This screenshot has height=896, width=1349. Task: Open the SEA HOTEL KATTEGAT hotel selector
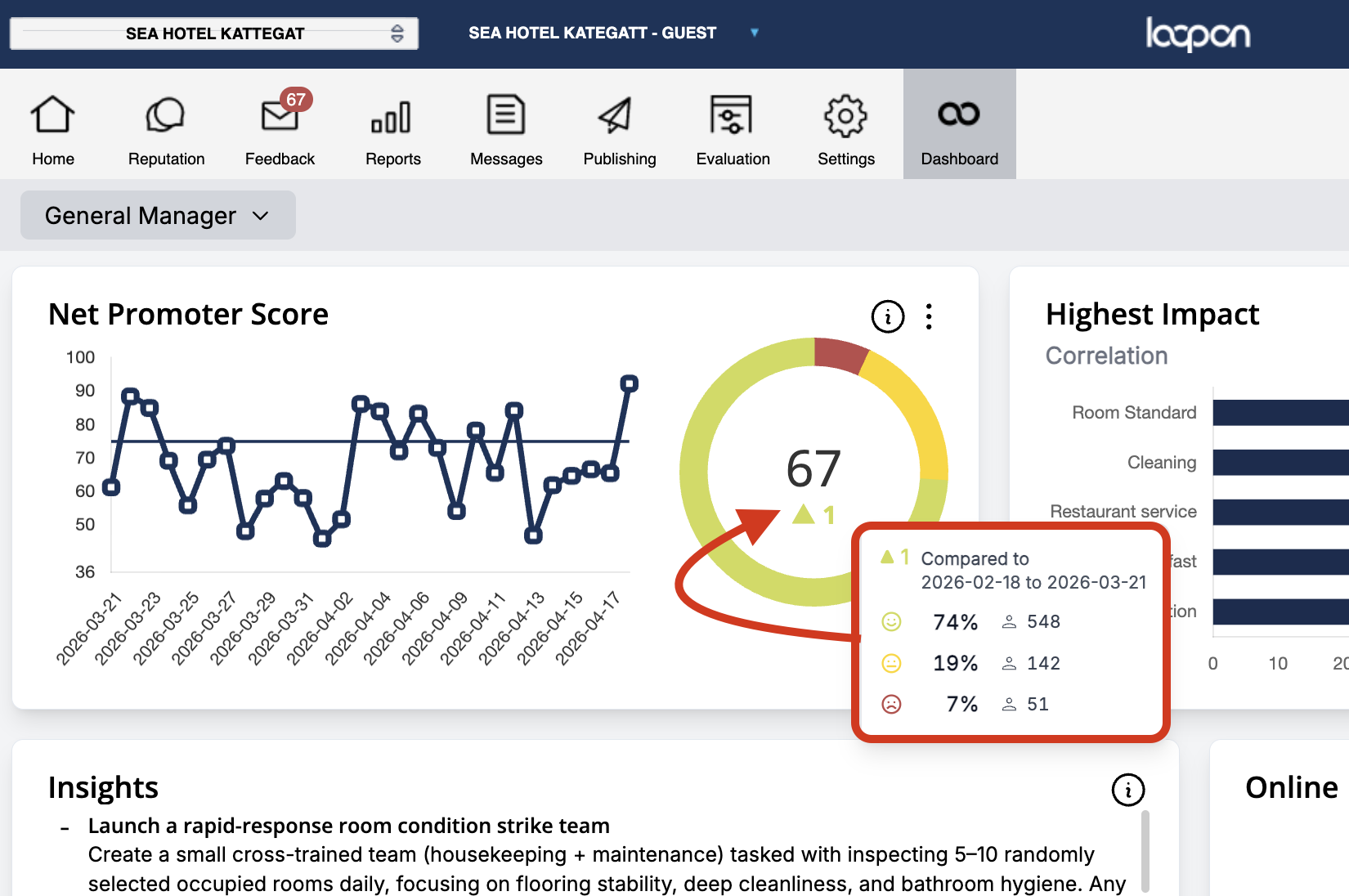tap(214, 34)
